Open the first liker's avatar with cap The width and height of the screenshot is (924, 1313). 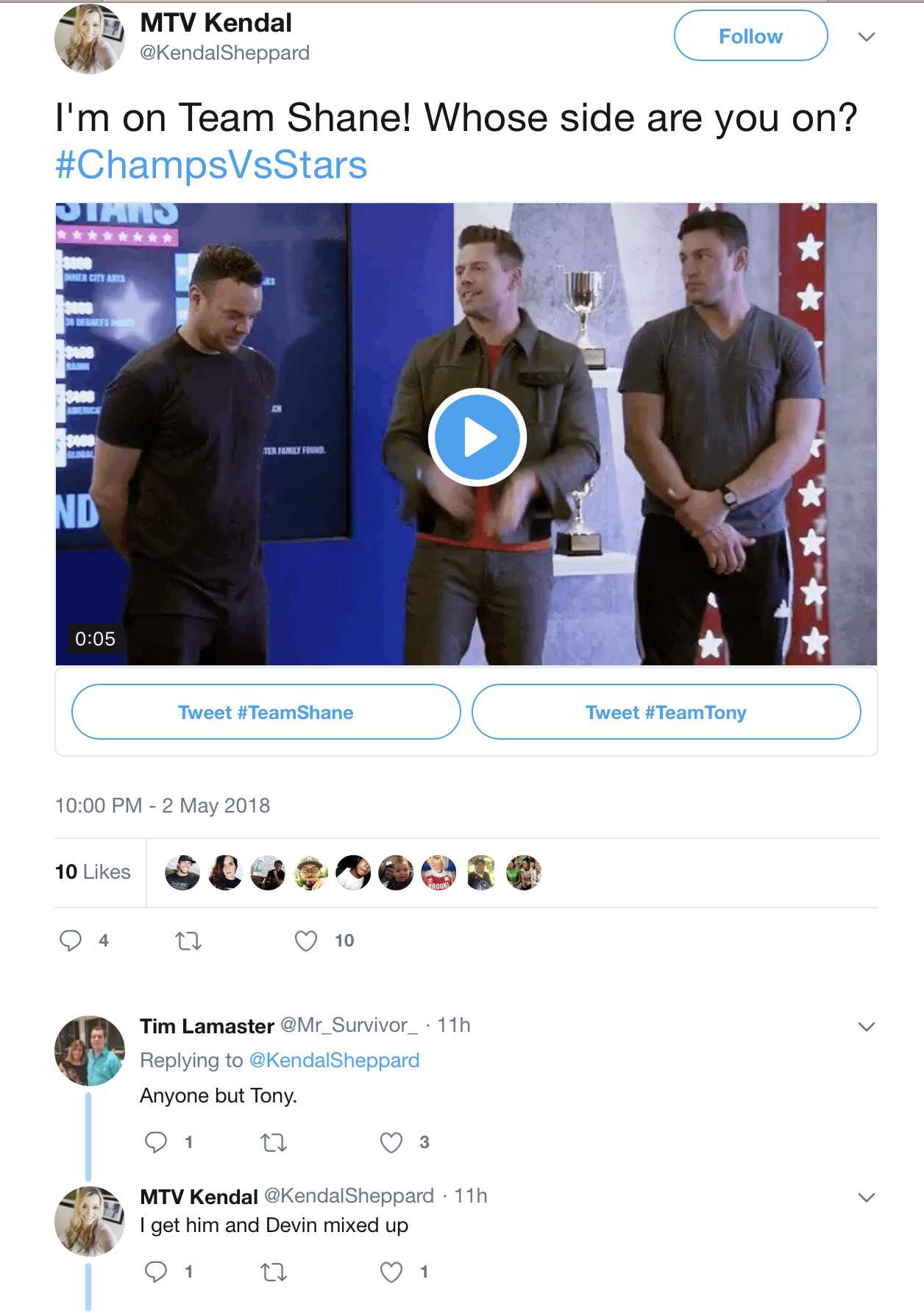[182, 873]
